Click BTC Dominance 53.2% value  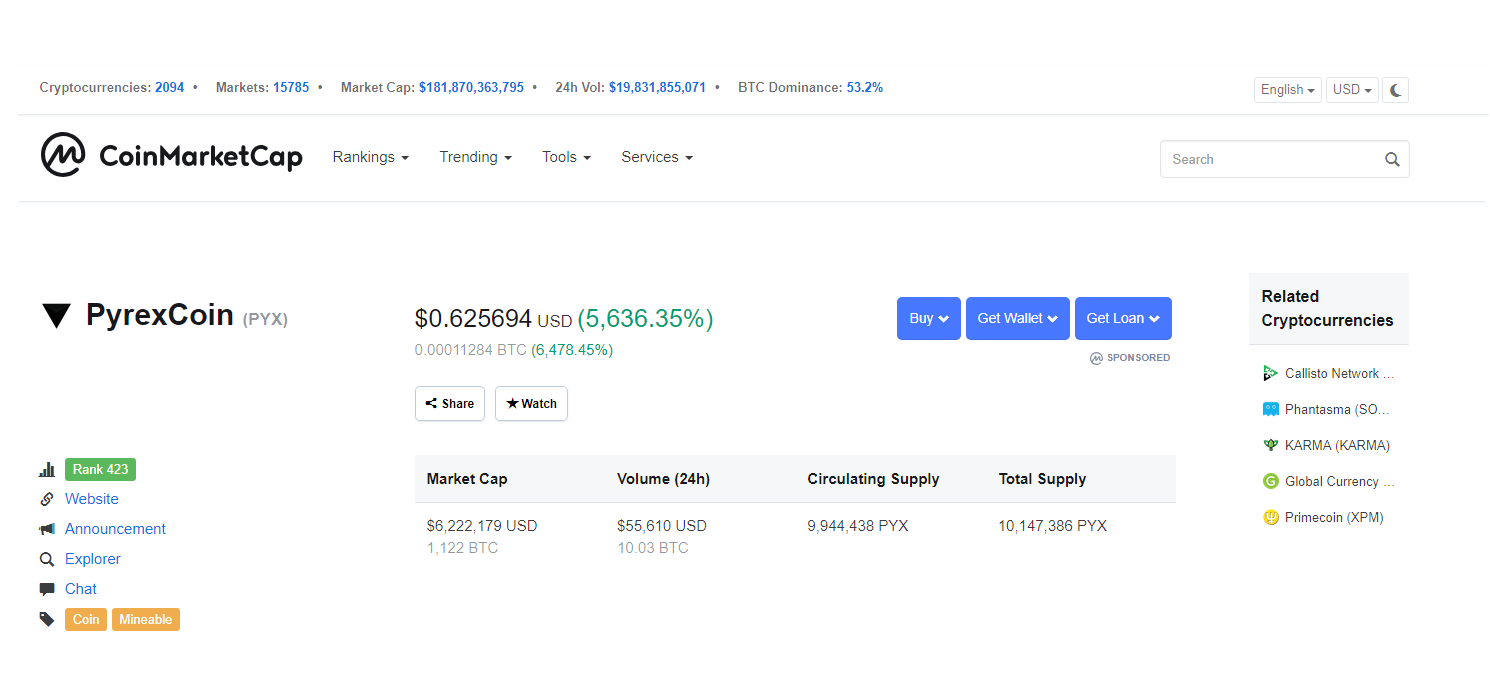(865, 87)
